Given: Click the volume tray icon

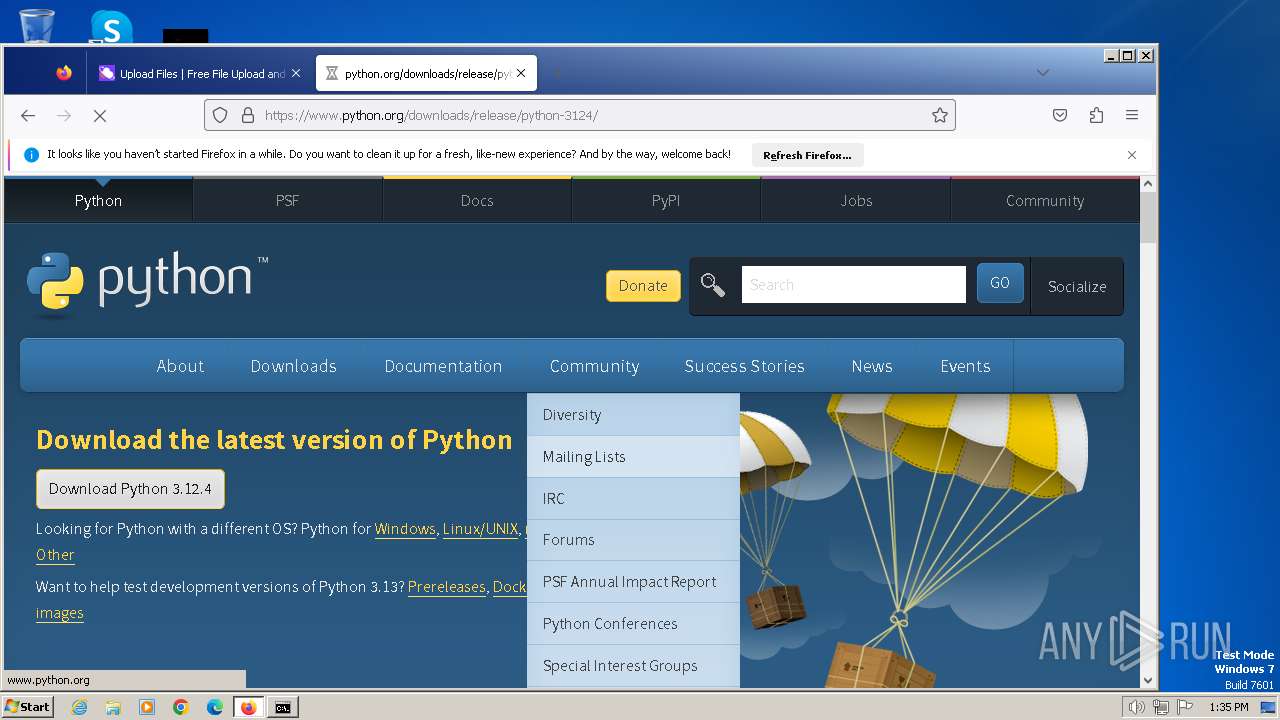Looking at the screenshot, I should (1136, 707).
